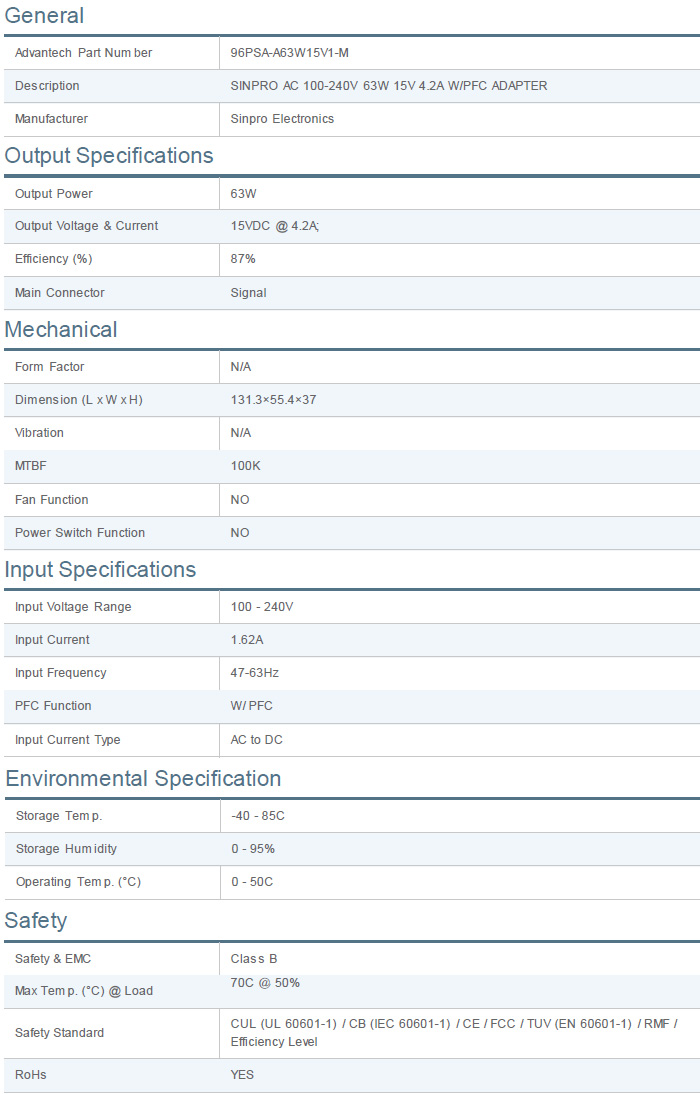
Task: Select the storage temperature -40 - 85C
Action: pos(258,816)
